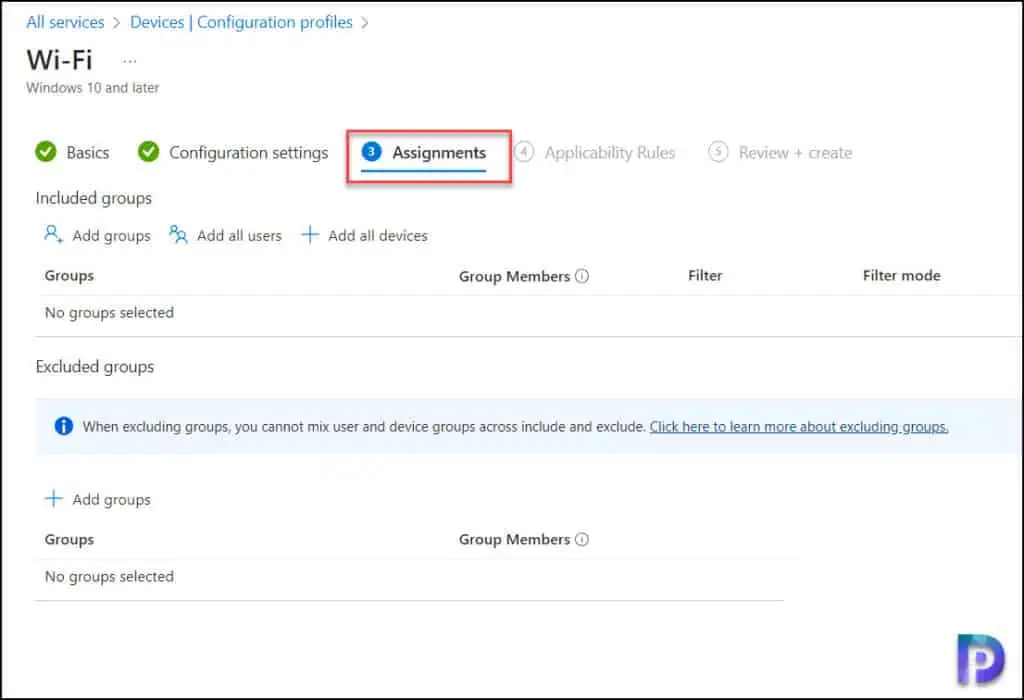1024x700 pixels.
Task: Click the person-plus icon for included Add groups
Action: coord(54,234)
